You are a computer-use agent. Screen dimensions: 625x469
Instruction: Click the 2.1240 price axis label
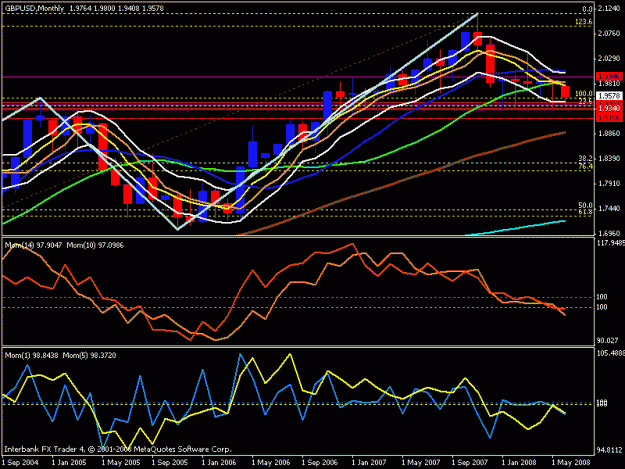coord(609,9)
